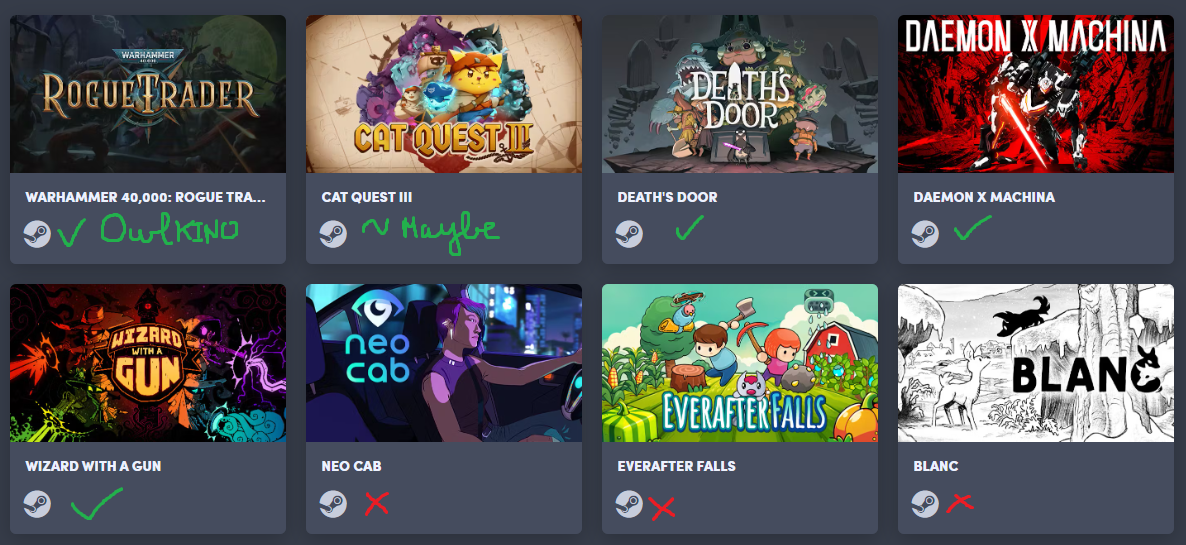
Task: Open the Rogue Trader cover image
Action: pyautogui.click(x=148, y=94)
